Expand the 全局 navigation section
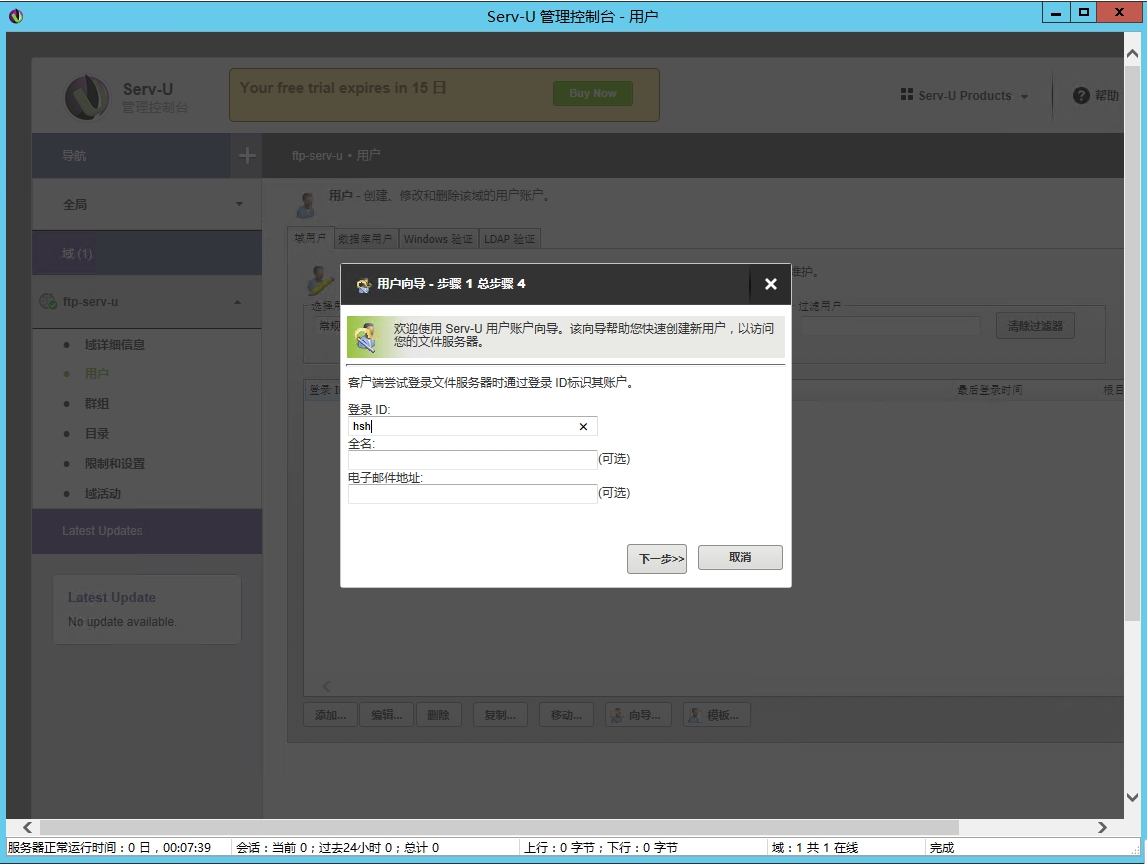 point(147,205)
